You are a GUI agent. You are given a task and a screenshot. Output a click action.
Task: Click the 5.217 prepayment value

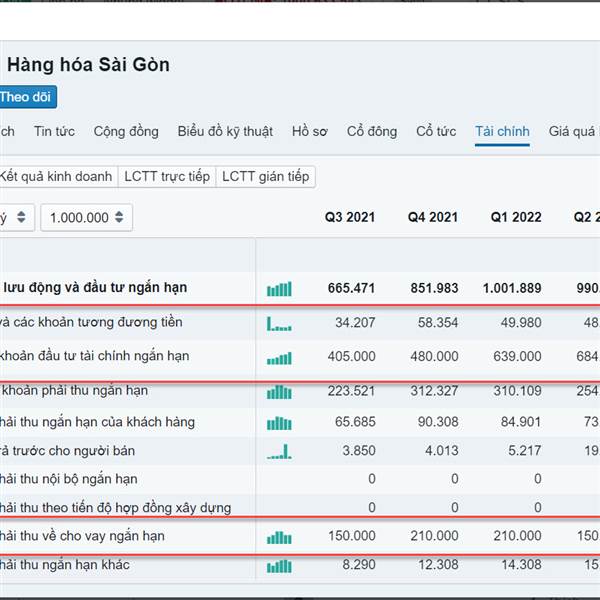(525, 451)
